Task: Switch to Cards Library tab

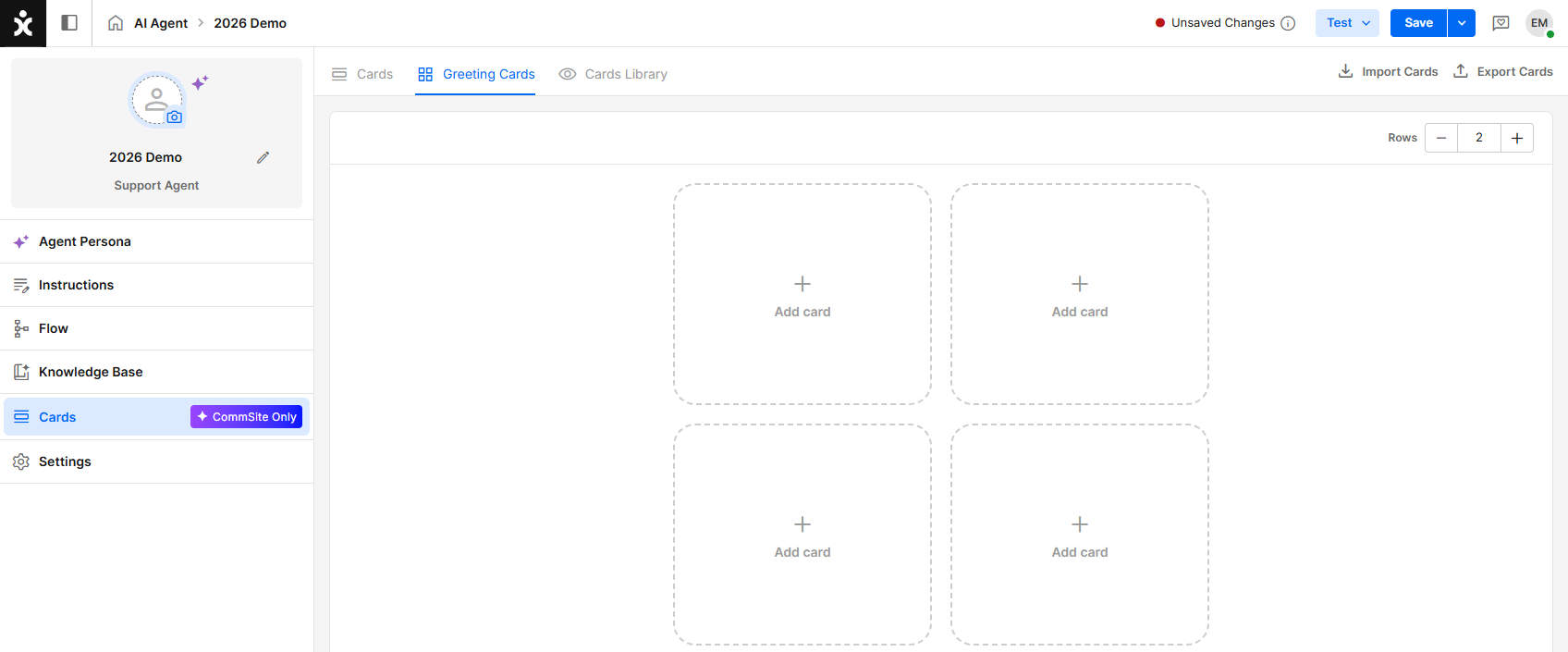Action: (x=613, y=74)
